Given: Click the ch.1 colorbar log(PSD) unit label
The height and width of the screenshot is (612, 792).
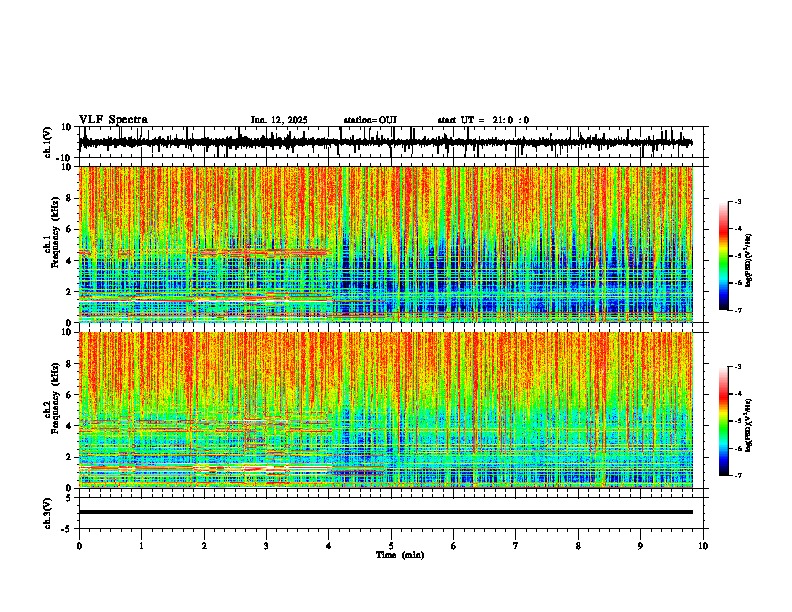Looking at the screenshot, I should 749,261.
